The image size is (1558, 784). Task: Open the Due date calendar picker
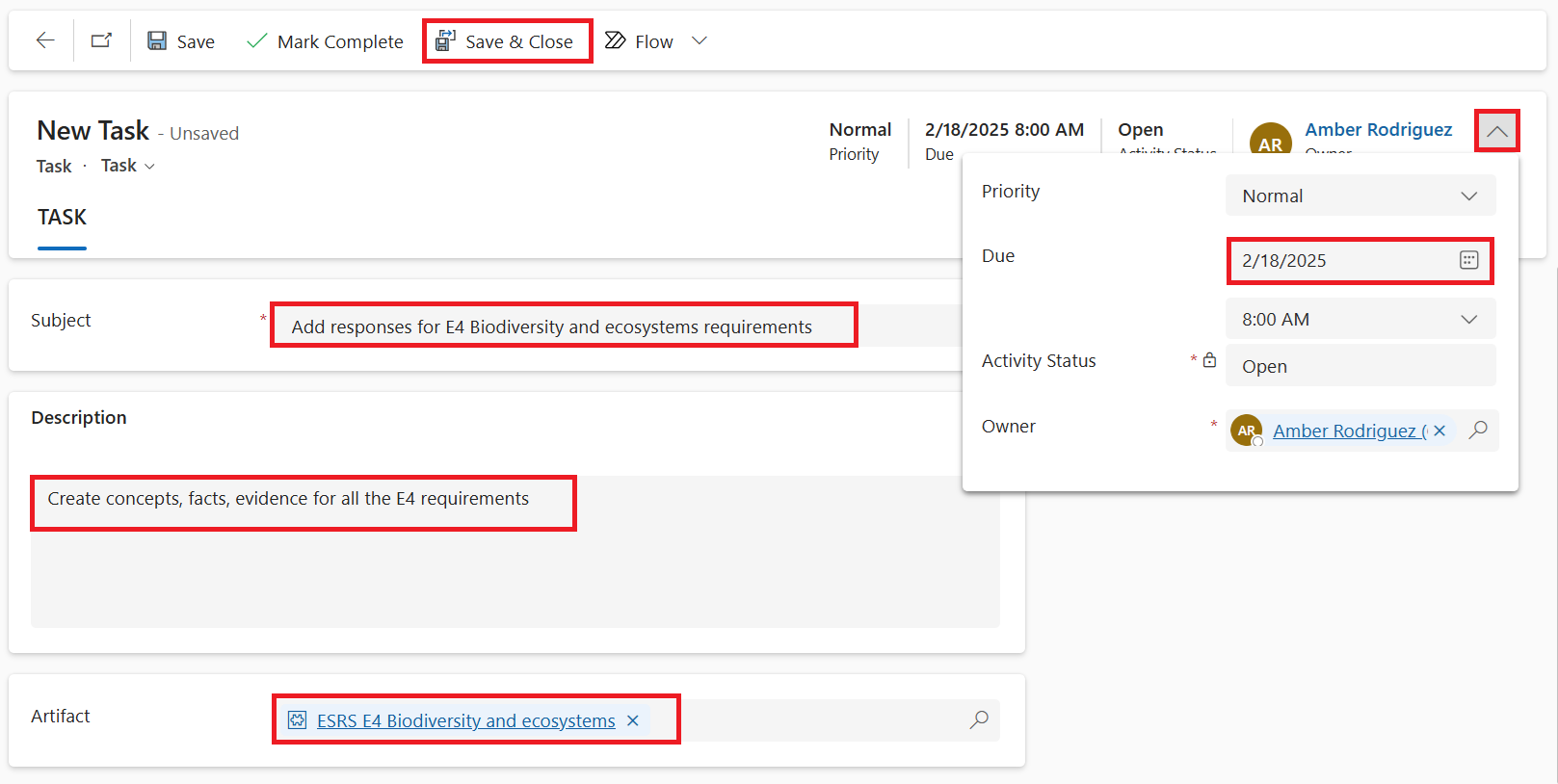coord(1468,260)
